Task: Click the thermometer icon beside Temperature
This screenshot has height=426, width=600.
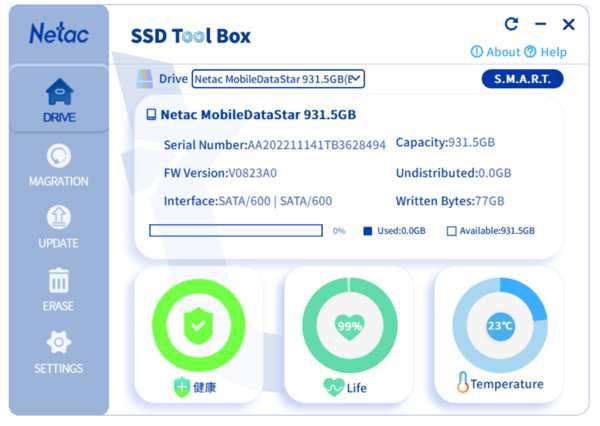Action: [462, 382]
